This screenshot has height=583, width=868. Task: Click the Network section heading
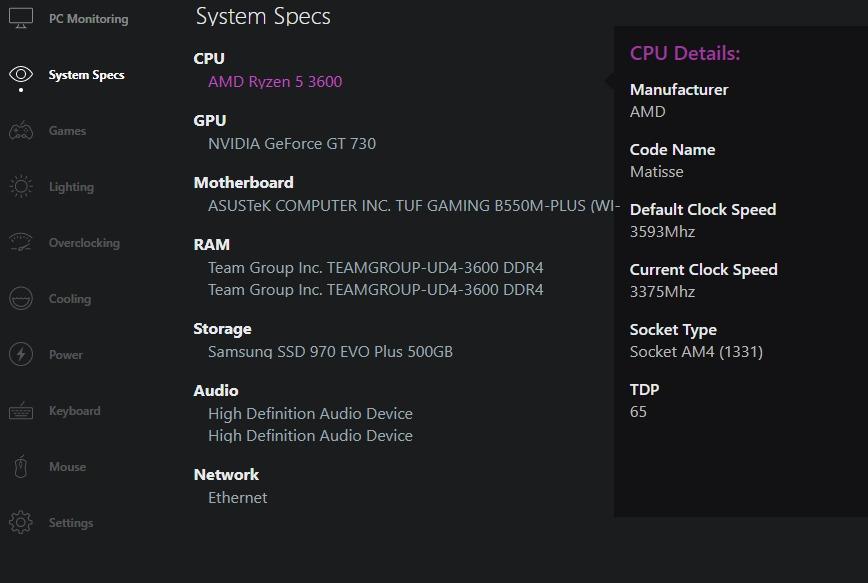(226, 475)
